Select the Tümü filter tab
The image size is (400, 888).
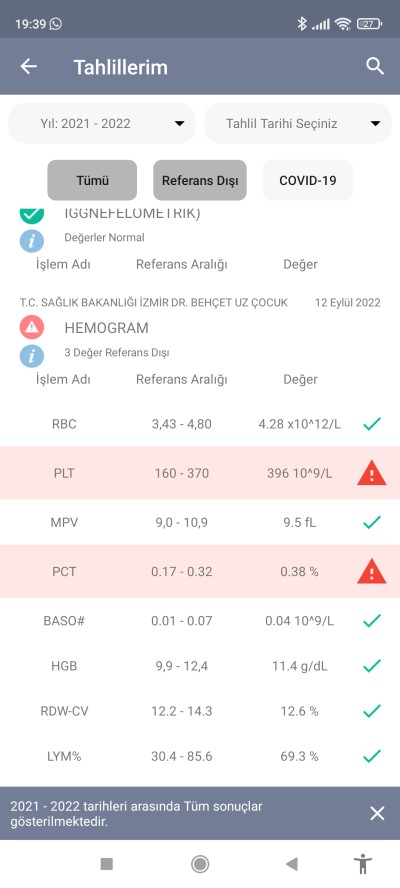92,181
